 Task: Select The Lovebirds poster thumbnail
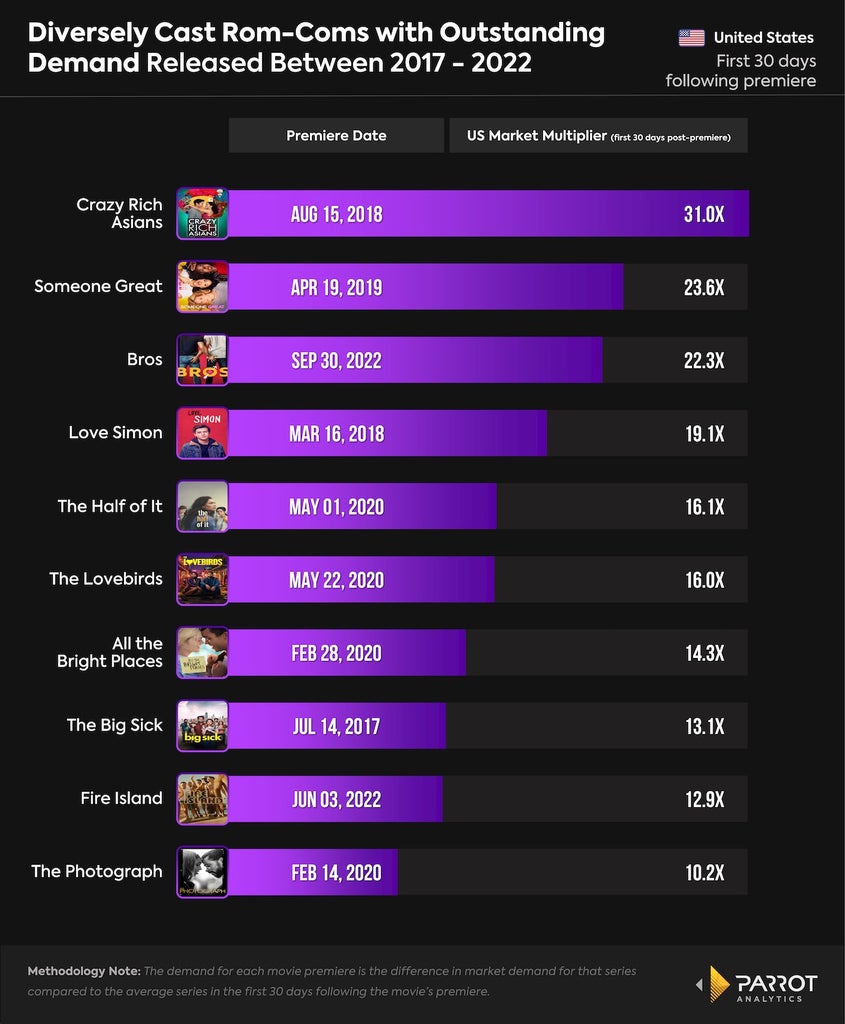202,579
